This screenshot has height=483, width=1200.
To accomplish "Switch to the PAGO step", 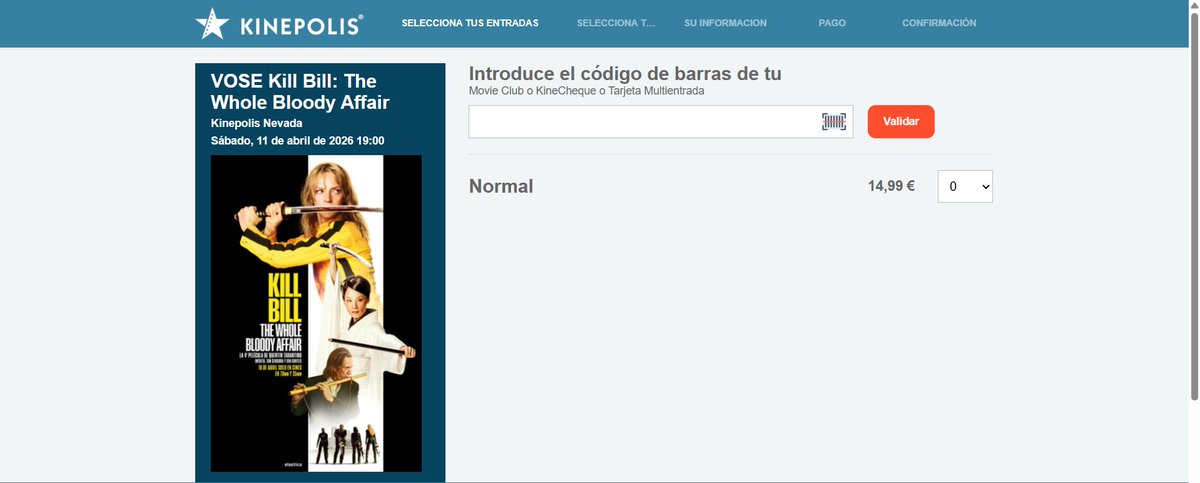I will [x=832, y=23].
